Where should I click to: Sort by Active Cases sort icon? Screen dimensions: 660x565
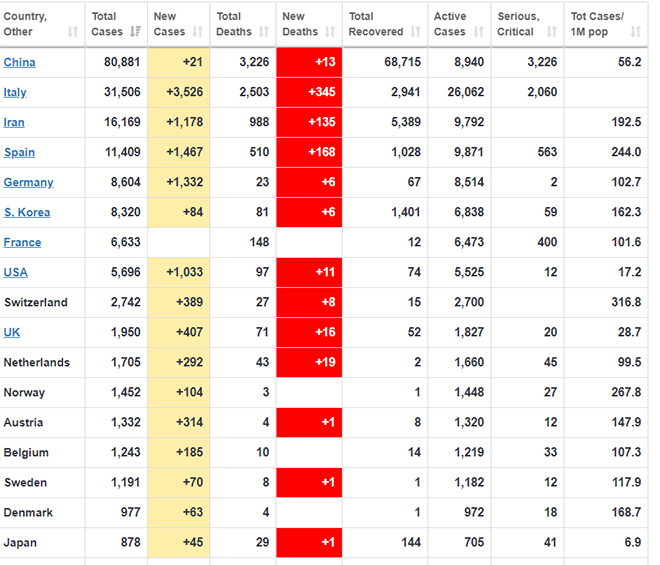(478, 32)
